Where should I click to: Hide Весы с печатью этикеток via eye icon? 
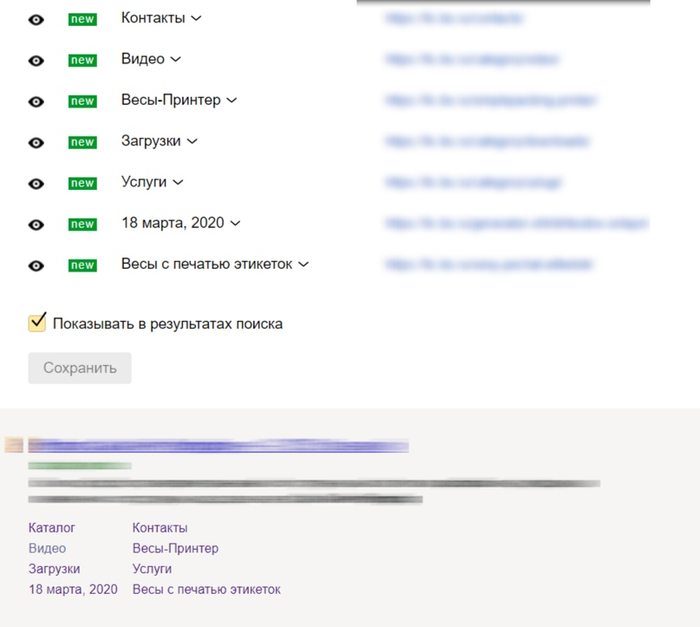[x=36, y=265]
